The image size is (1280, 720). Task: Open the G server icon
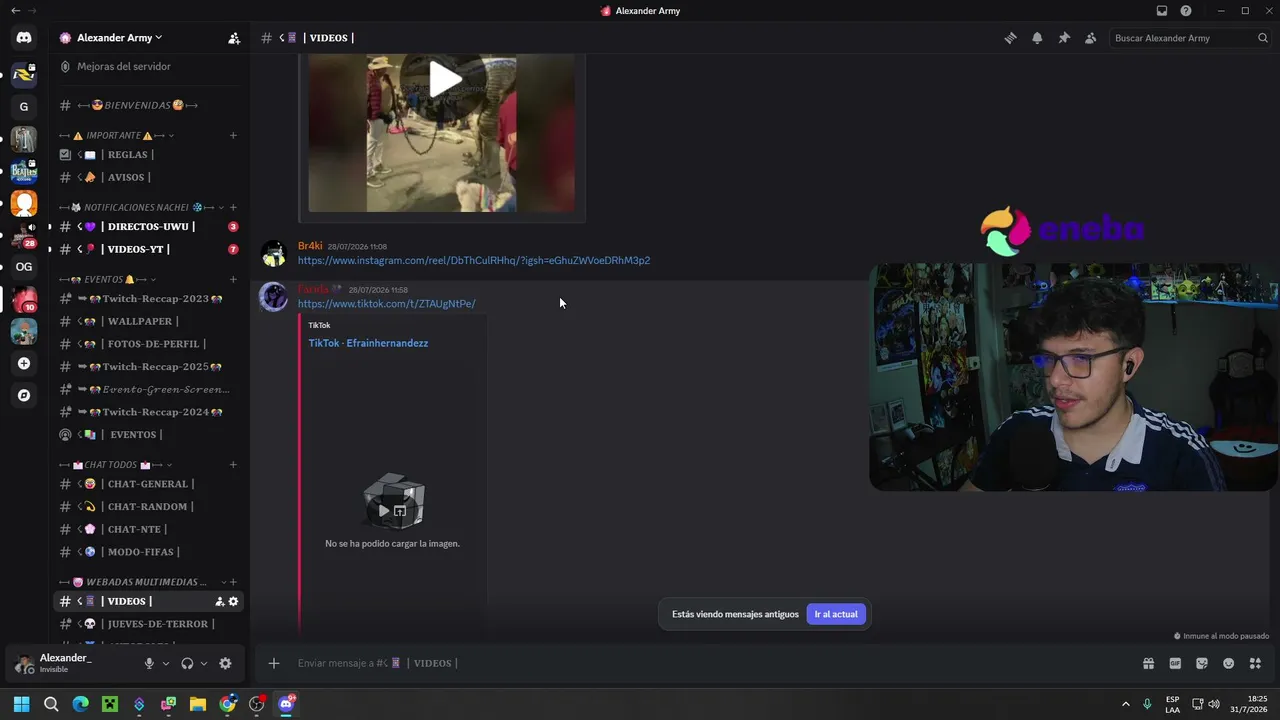pos(24,106)
